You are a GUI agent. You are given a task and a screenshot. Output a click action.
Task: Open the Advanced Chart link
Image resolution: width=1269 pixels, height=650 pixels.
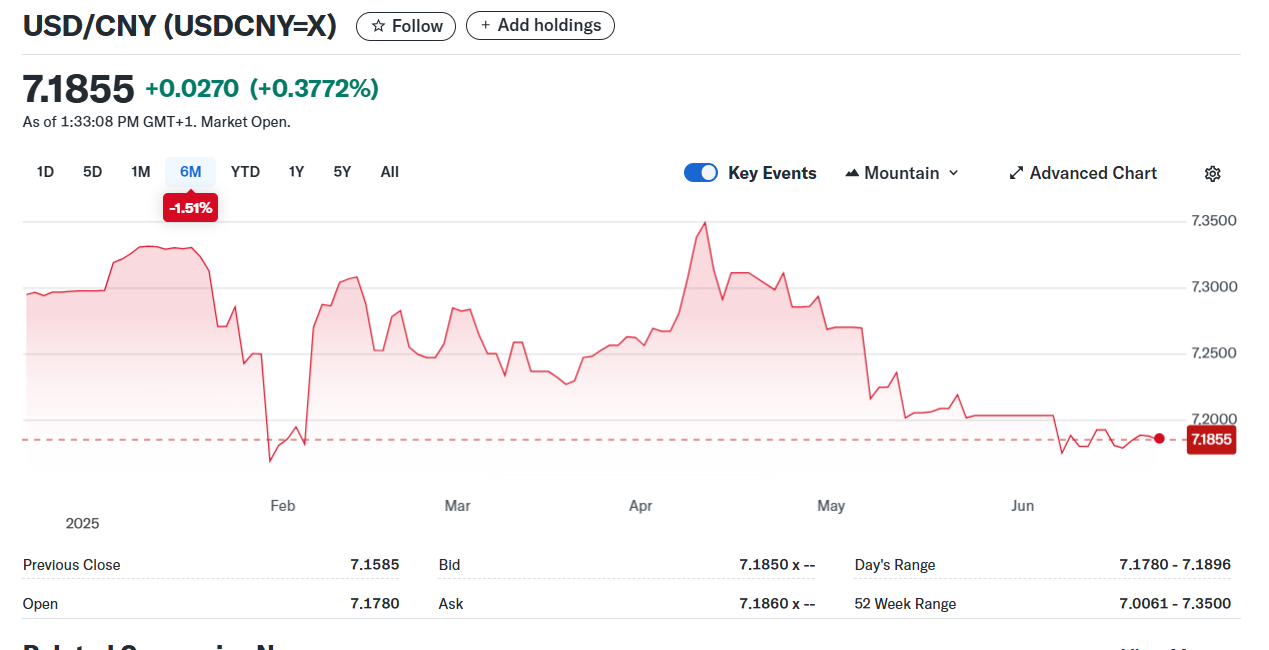click(1092, 174)
